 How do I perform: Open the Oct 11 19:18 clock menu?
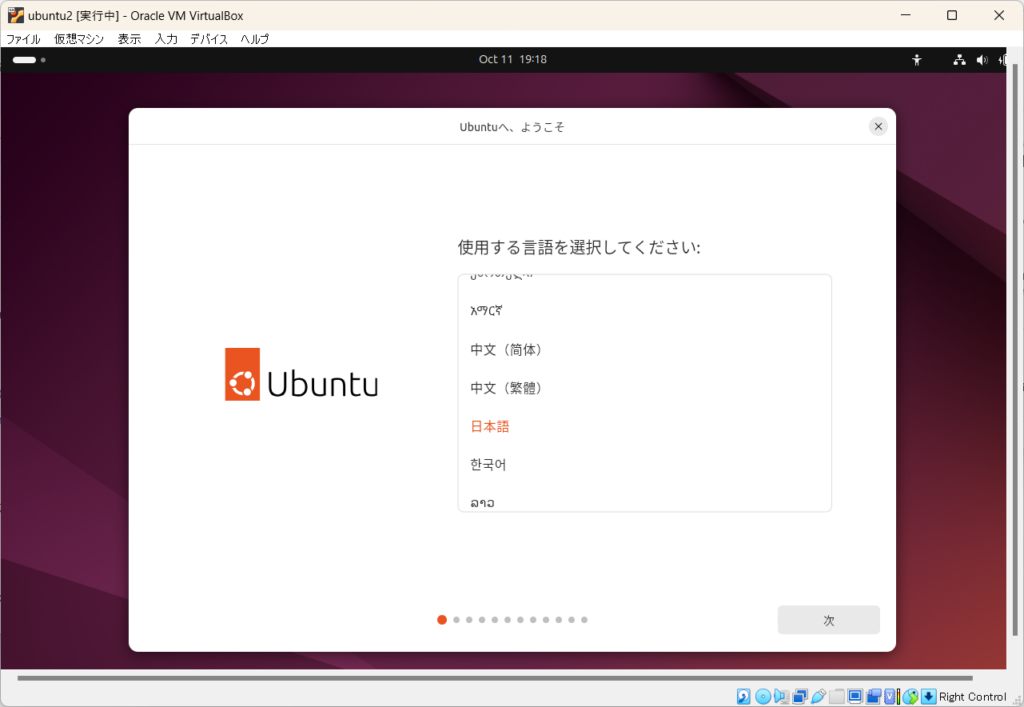[x=513, y=59]
